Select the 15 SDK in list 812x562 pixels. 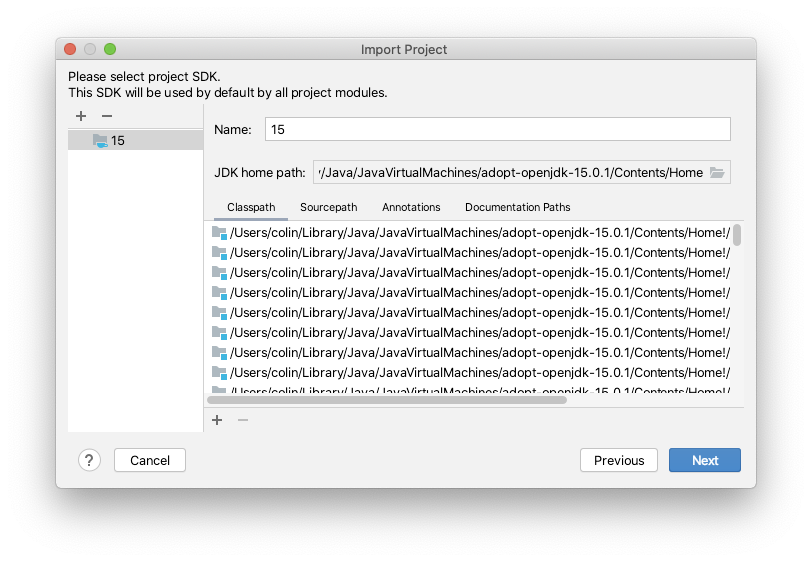[x=136, y=140]
